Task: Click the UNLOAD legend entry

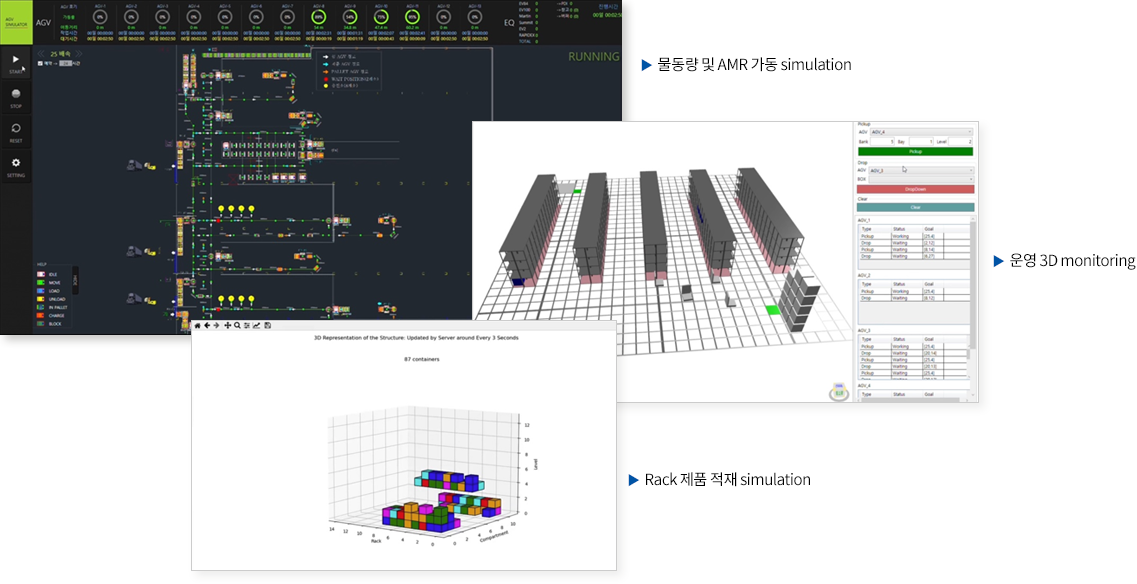Action: click(x=51, y=299)
